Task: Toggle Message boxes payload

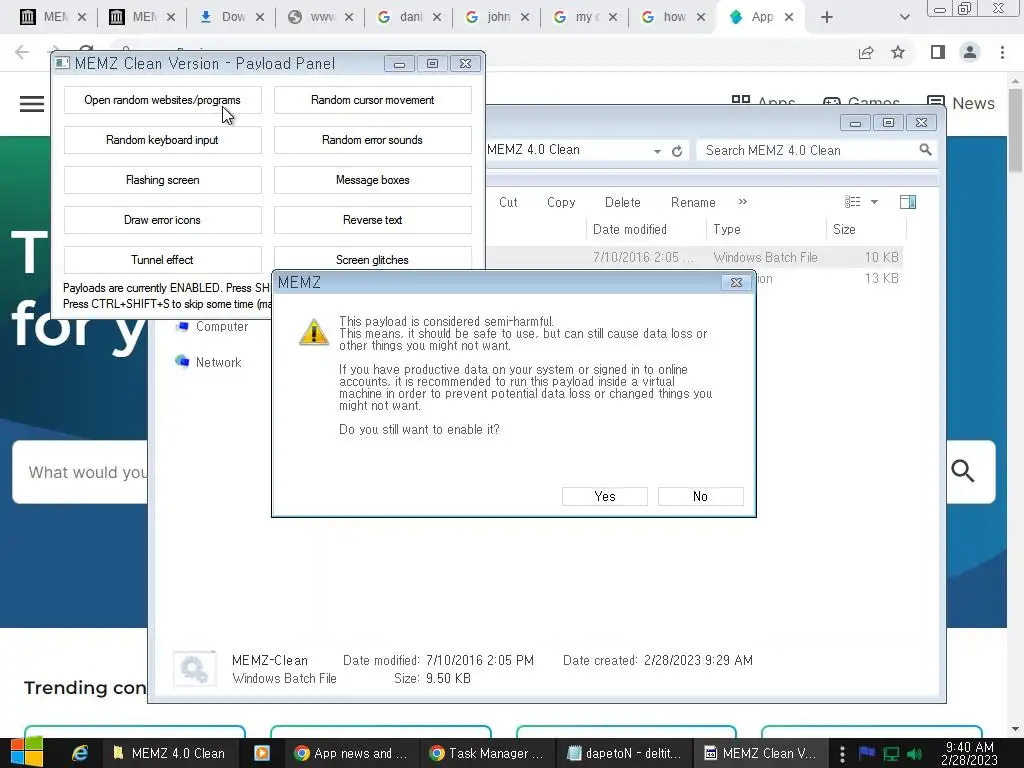Action: (x=372, y=180)
